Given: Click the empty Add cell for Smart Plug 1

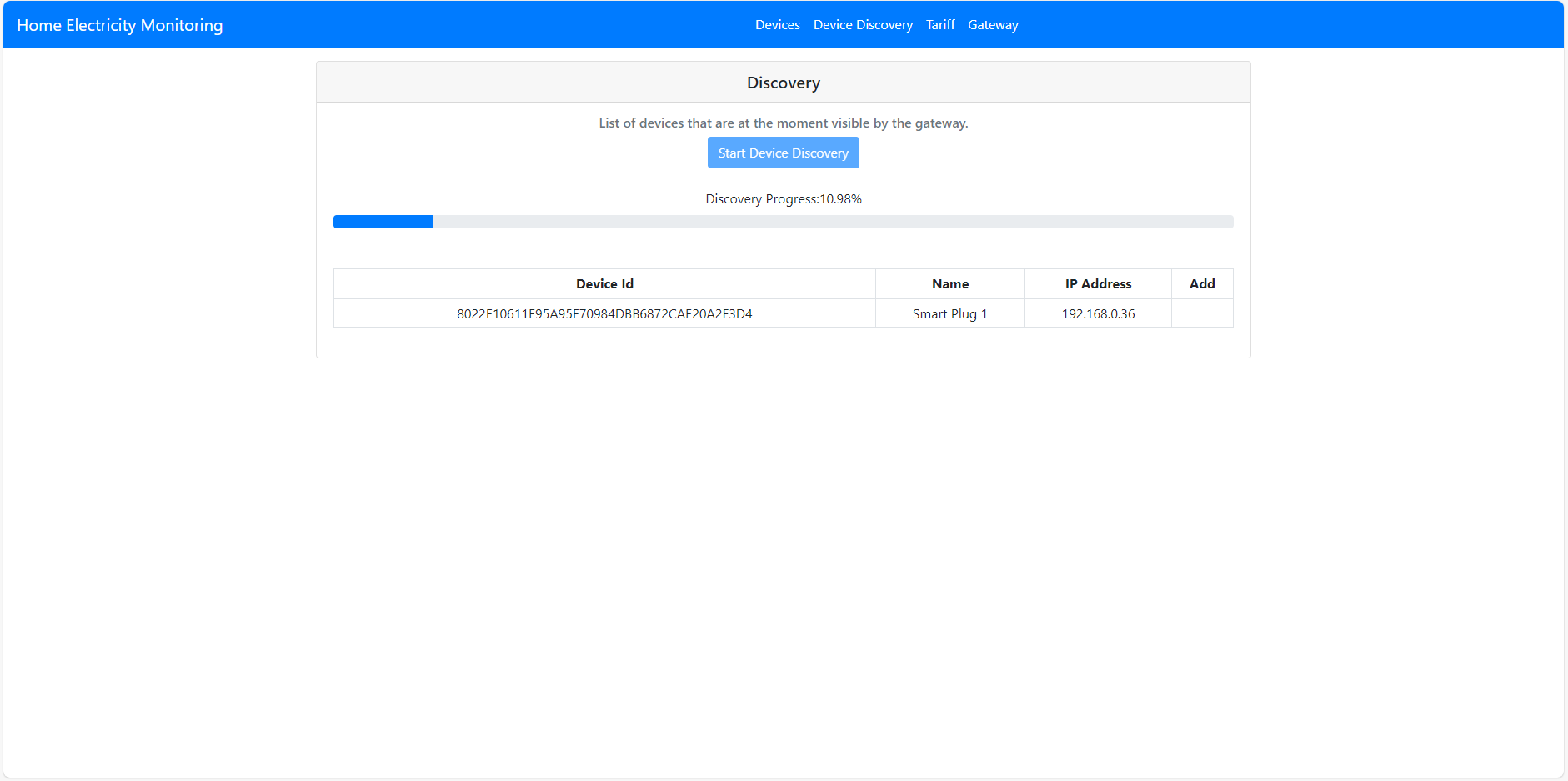Looking at the screenshot, I should (x=1202, y=313).
